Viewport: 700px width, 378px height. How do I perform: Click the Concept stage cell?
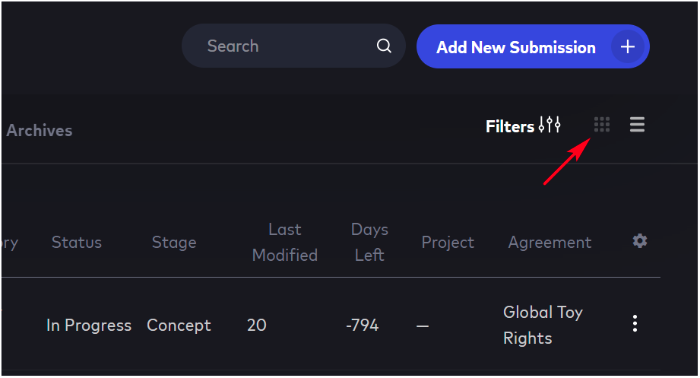[x=179, y=325]
